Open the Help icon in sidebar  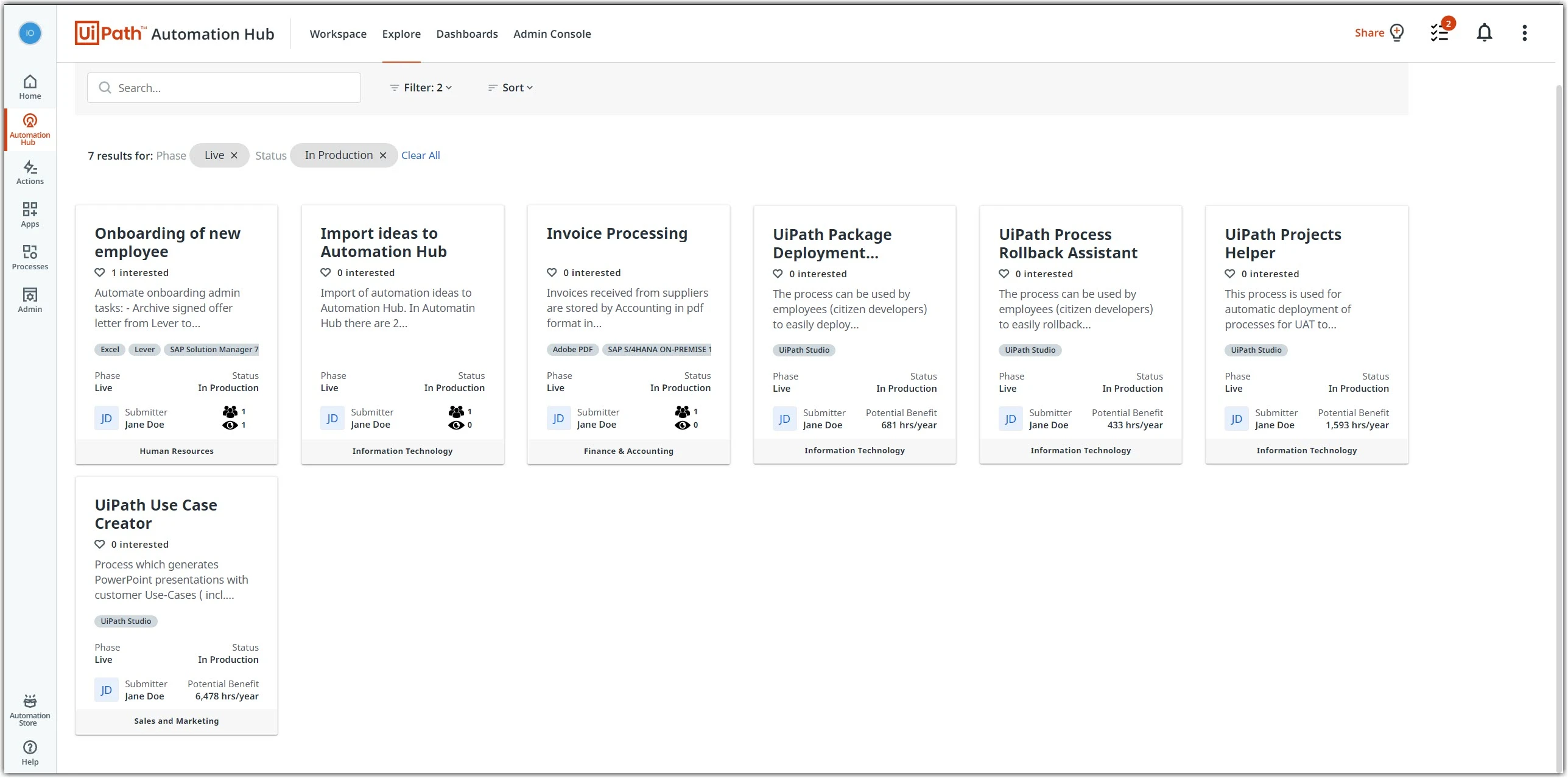coord(30,753)
